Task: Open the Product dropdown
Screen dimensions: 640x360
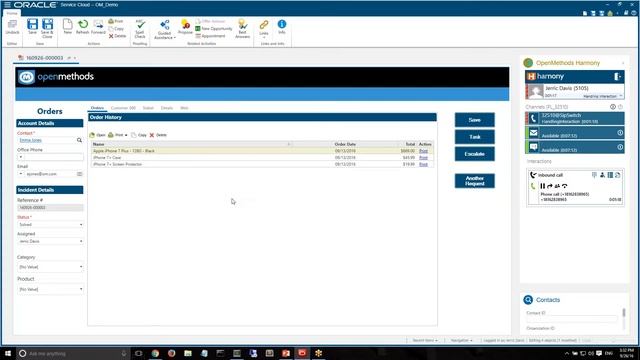Action: 50,289
